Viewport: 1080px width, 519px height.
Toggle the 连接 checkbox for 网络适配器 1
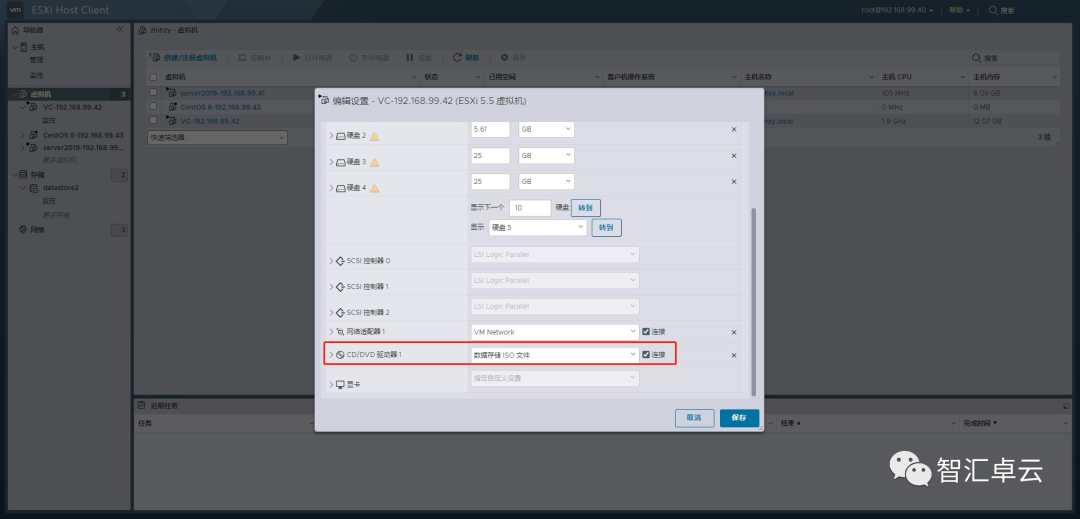[x=646, y=332]
